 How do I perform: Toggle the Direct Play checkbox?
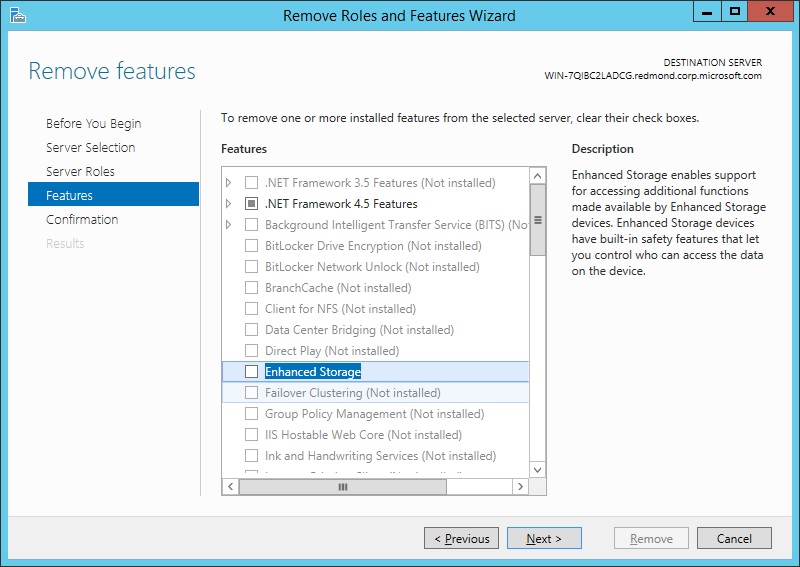[252, 351]
